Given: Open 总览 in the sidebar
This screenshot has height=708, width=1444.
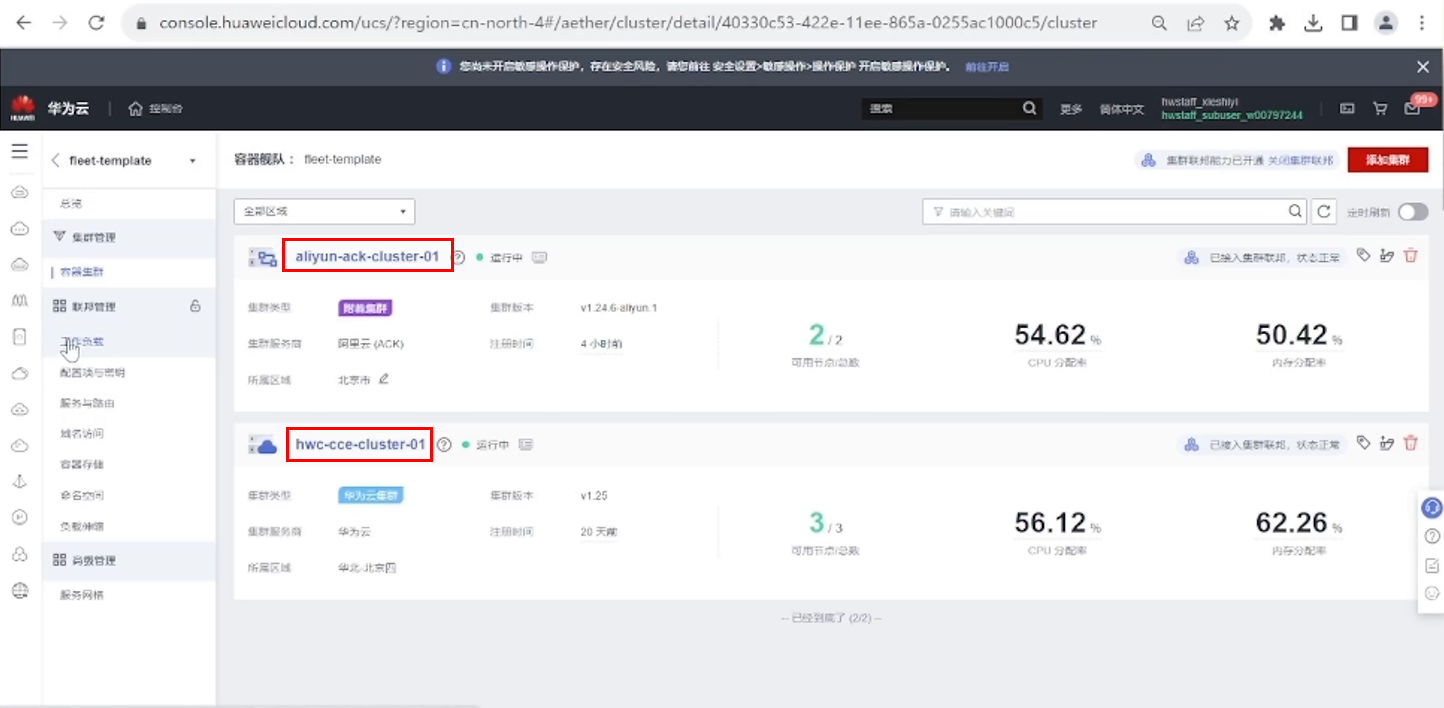Looking at the screenshot, I should point(71,203).
